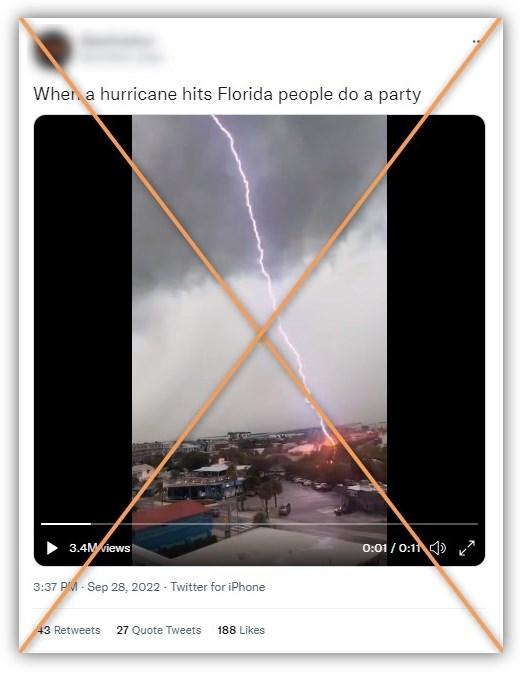
Task: Open the blurred account handle
Action: pyautogui.click(x=122, y=56)
